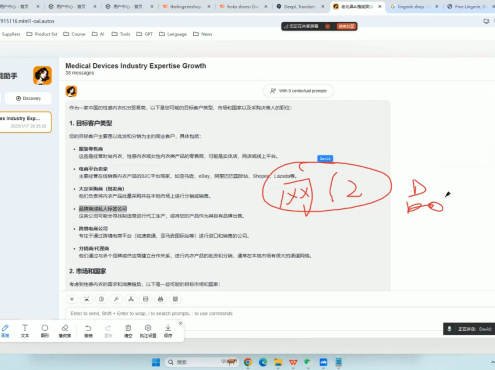Select the circle shape annotation tool
Viewport: 495px width, 370px height.
(45, 331)
